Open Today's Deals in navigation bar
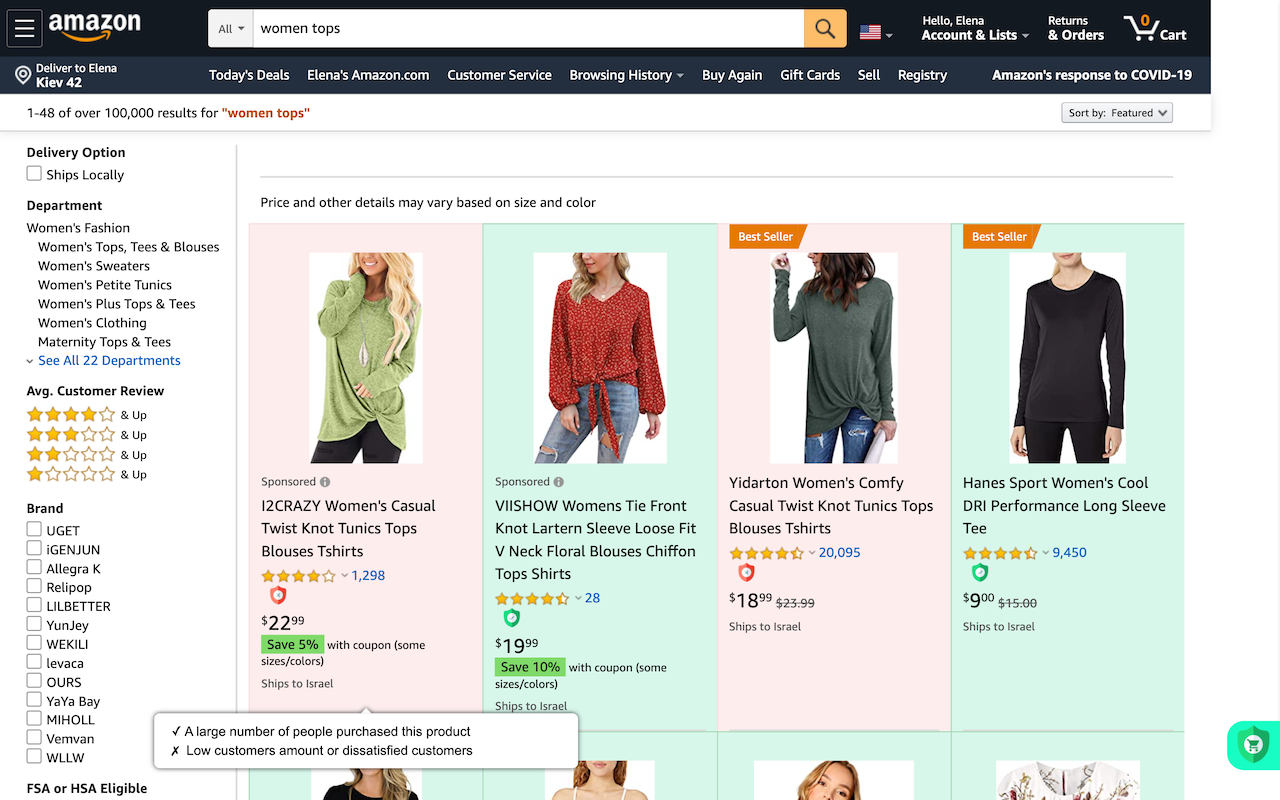 [249, 75]
